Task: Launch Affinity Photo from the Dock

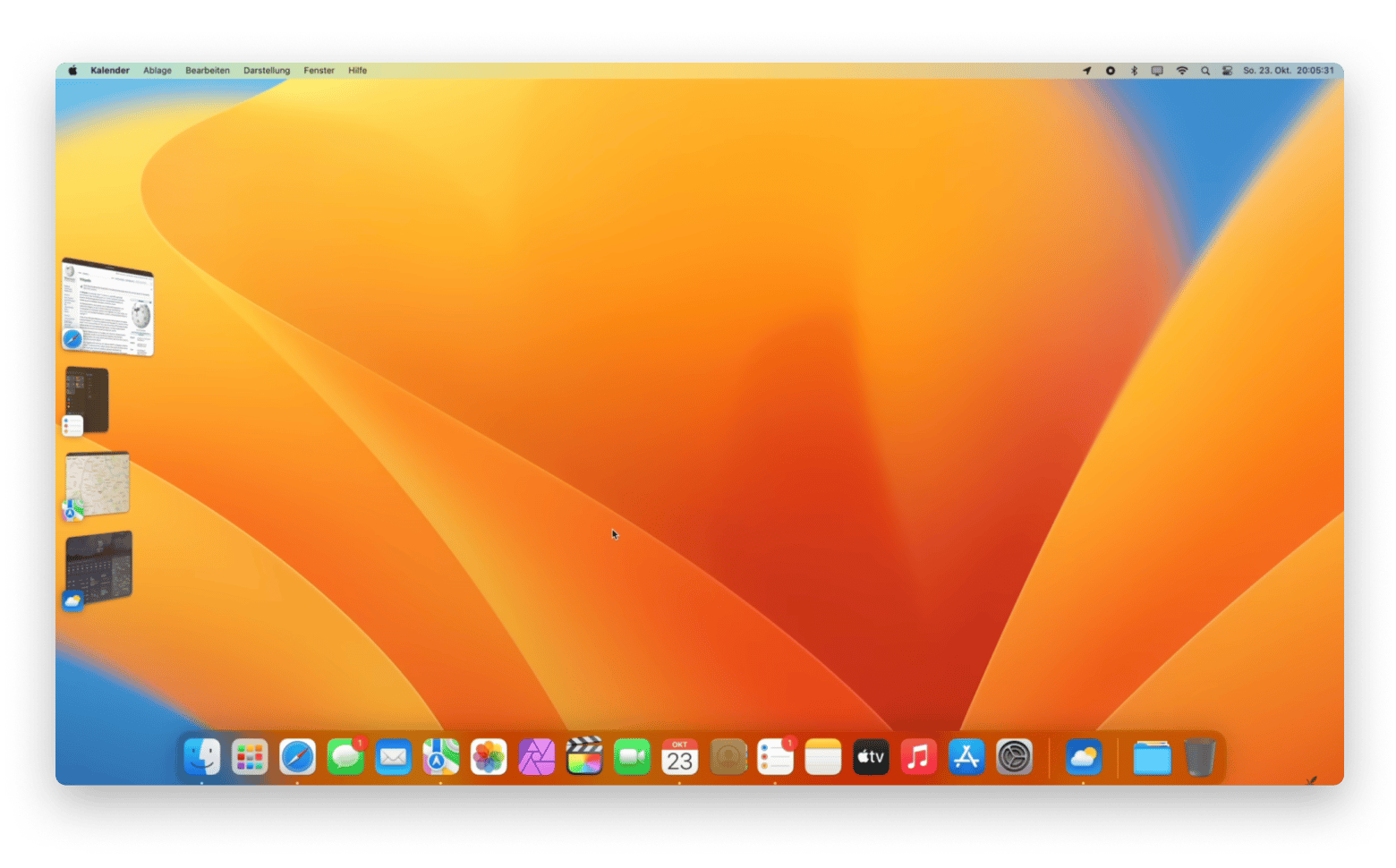Action: click(537, 757)
